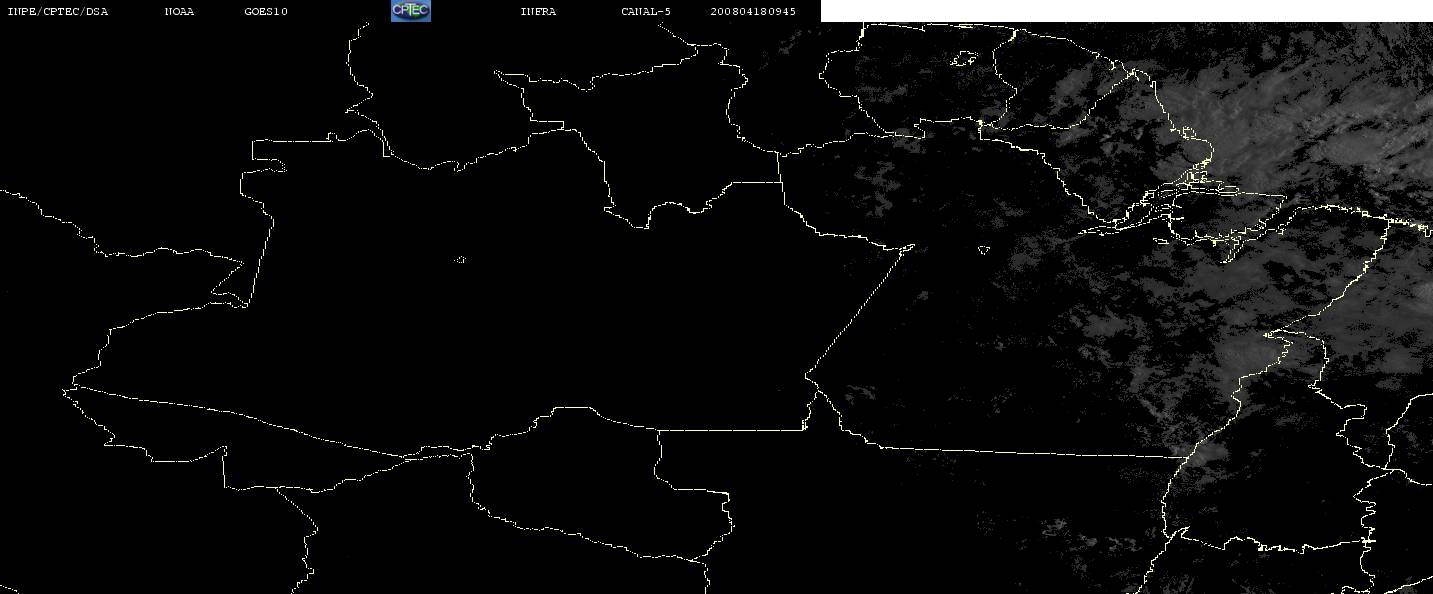The height and width of the screenshot is (594, 1433).
Task: Click the GOES10 satellite label
Action: tap(266, 12)
